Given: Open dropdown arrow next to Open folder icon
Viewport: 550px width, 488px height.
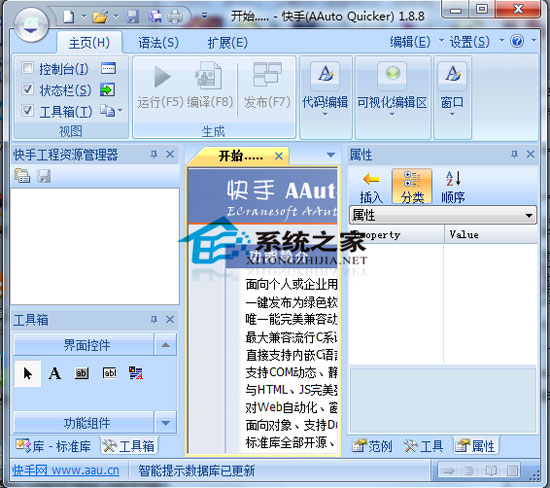Looking at the screenshot, I should point(116,16).
